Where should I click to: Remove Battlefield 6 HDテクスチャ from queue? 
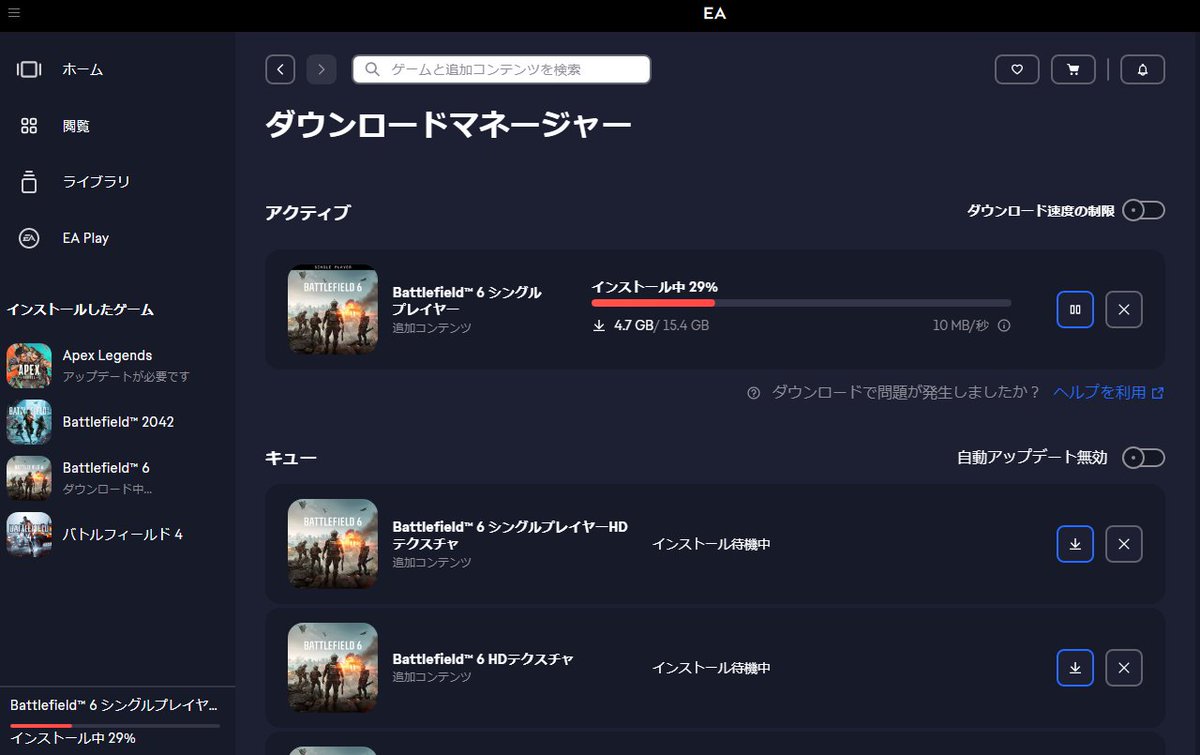click(1124, 668)
